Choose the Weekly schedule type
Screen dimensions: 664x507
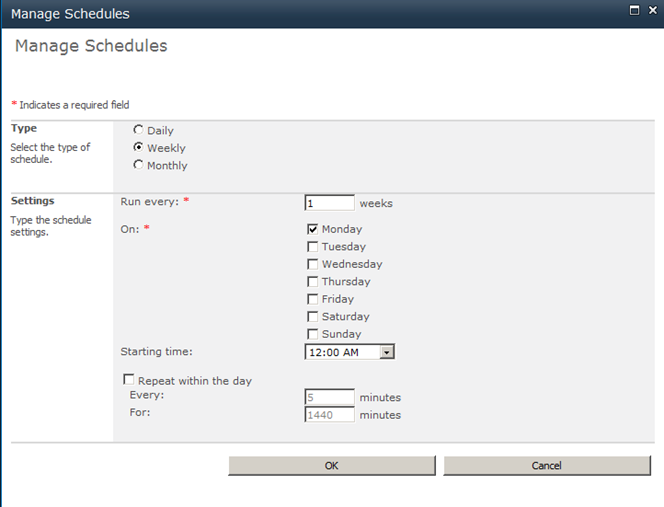(x=138, y=147)
